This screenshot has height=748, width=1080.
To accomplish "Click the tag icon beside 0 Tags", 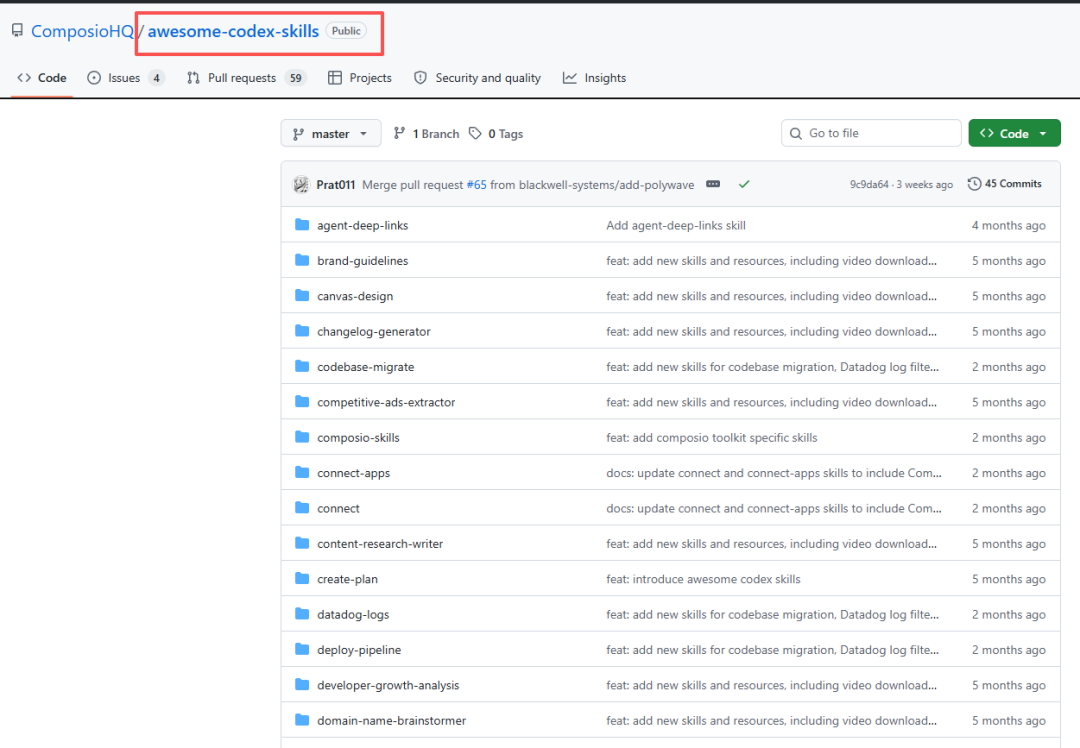I will (x=475, y=134).
